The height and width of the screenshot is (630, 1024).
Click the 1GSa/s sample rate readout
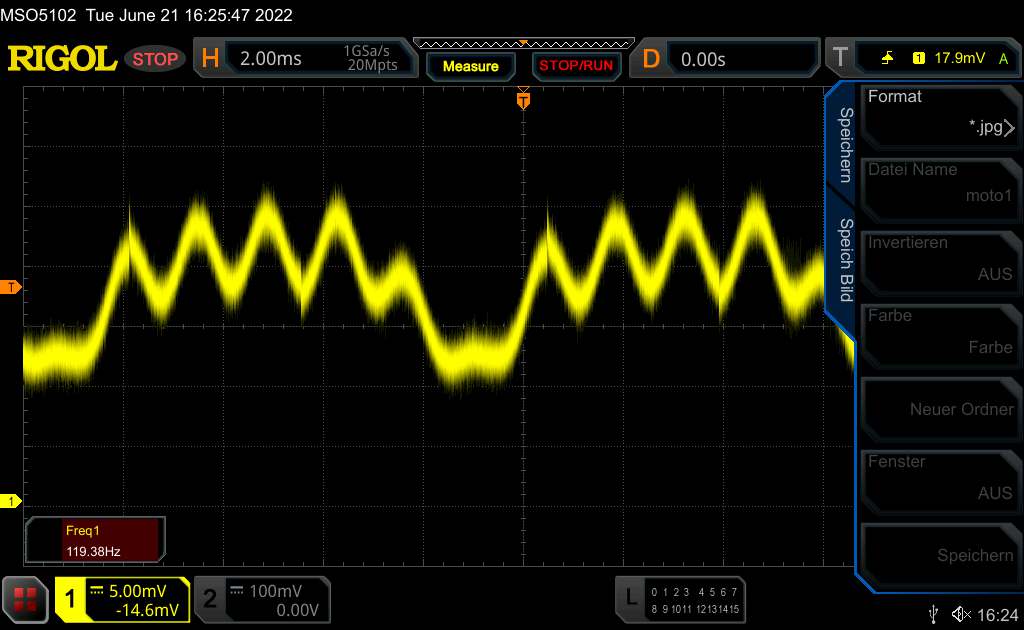[x=366, y=51]
